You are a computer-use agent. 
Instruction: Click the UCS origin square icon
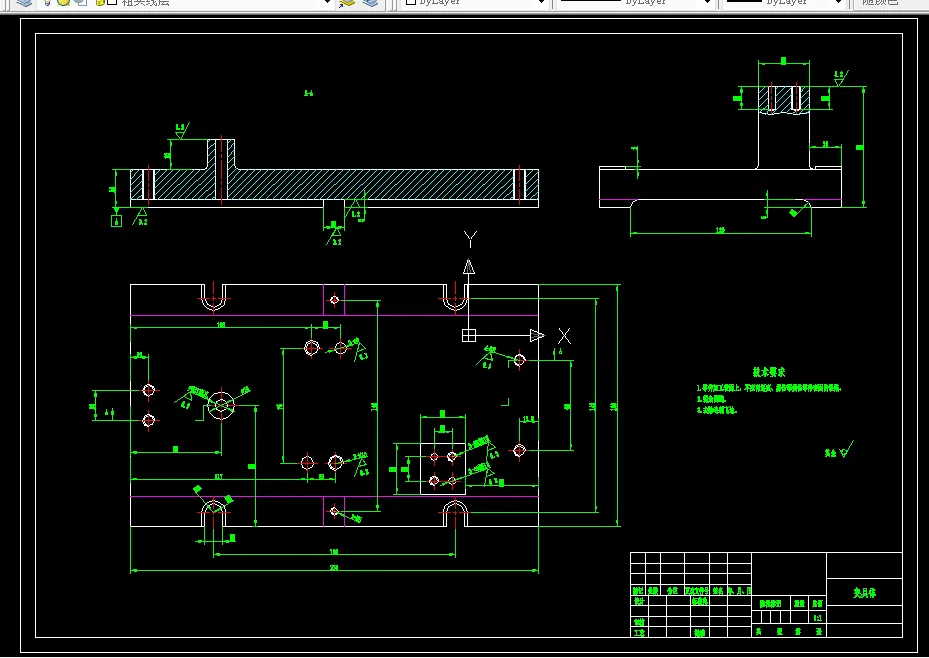point(469,336)
